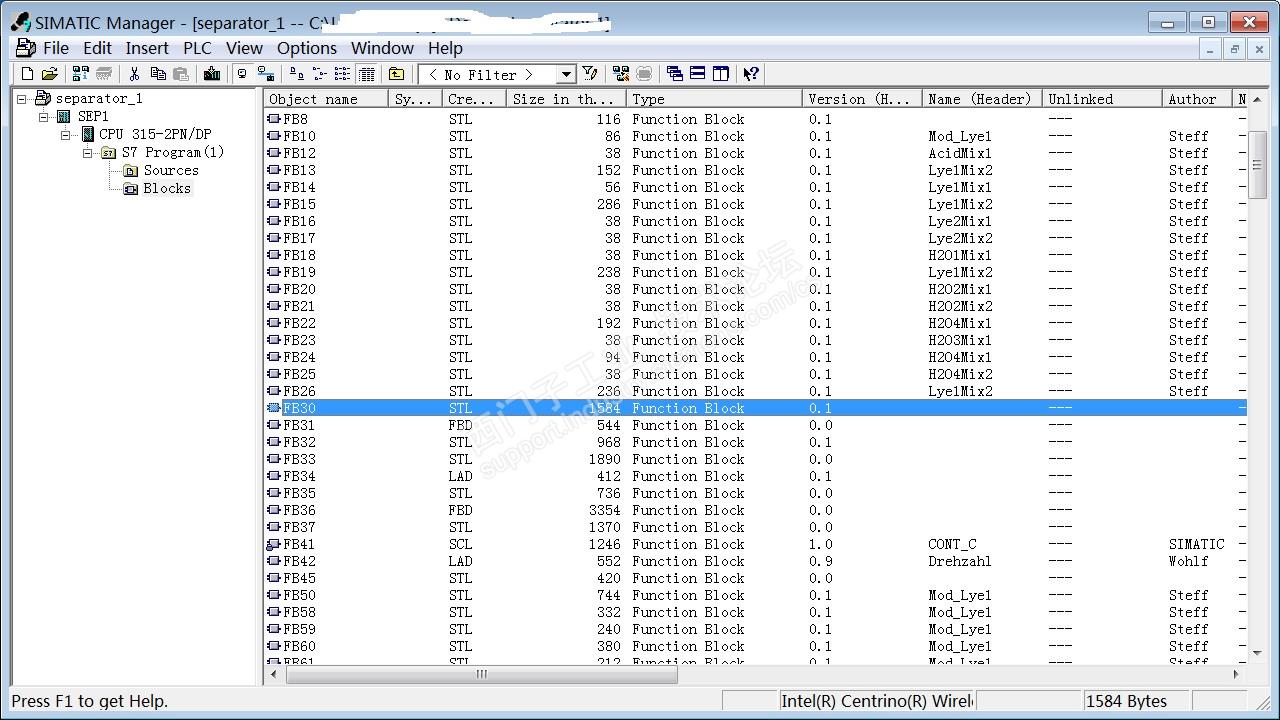Sort by the Unlinked column header

tap(1102, 99)
